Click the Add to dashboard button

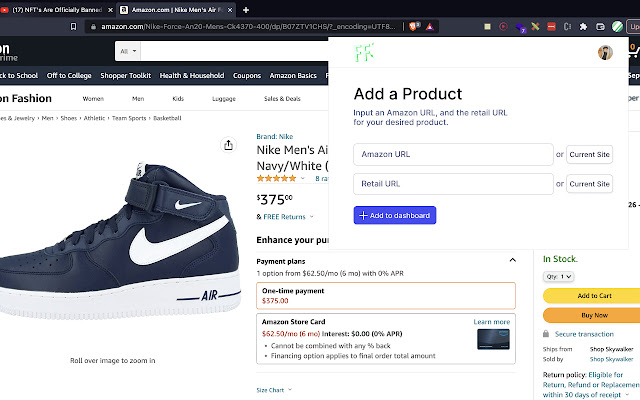click(x=395, y=215)
